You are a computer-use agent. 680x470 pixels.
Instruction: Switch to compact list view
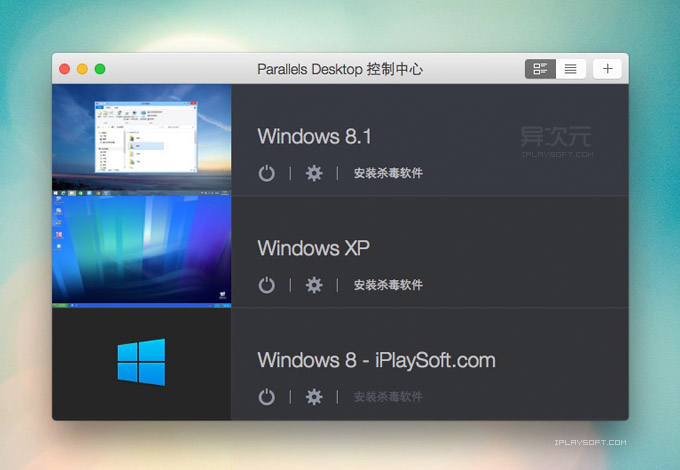(571, 69)
